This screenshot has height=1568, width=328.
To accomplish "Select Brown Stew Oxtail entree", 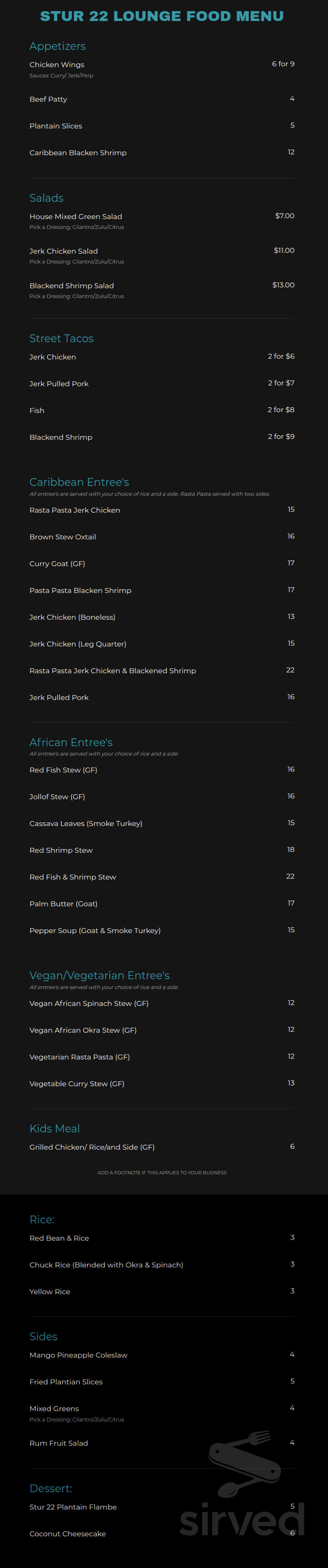I will (x=63, y=537).
